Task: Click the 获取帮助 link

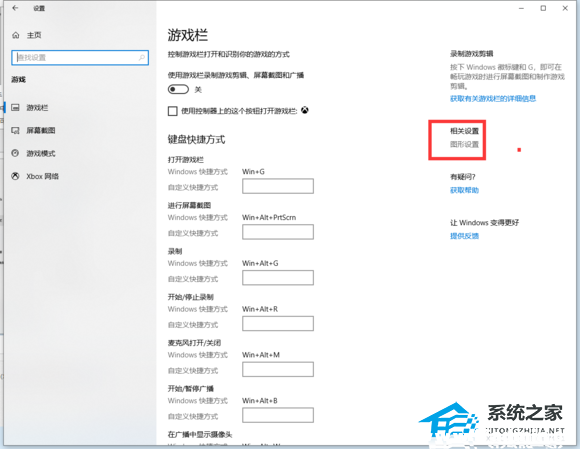Action: click(x=464, y=190)
